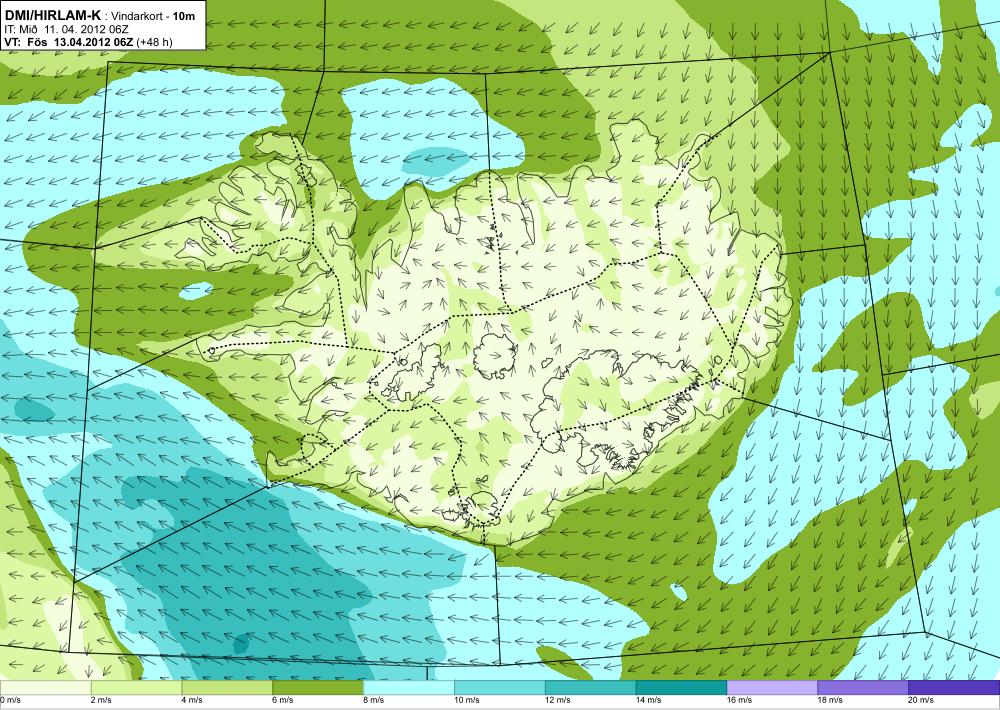Viewport: 1000px width, 710px height.
Task: Click the 'DMI/HIRLAM-K' title text
Action: [53, 15]
